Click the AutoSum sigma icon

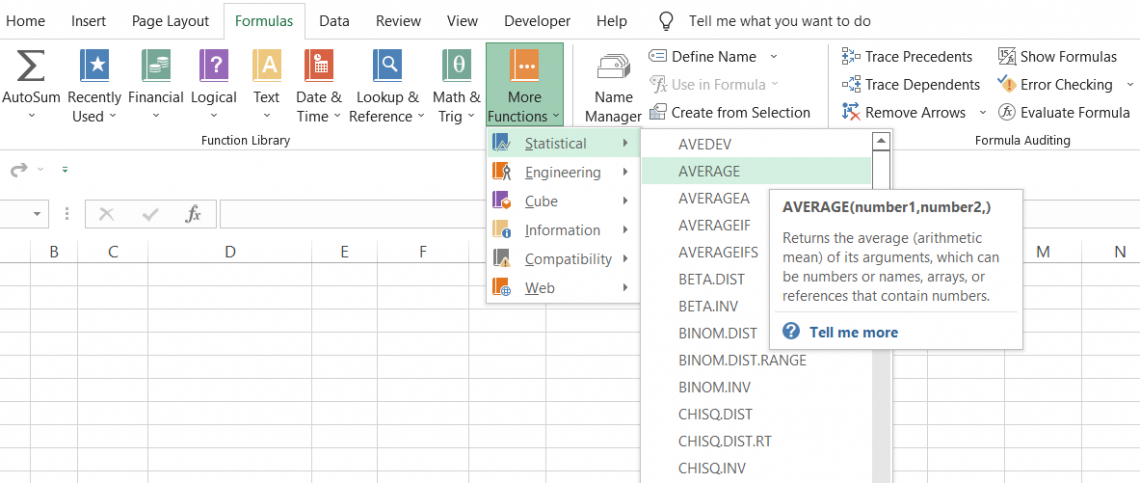click(x=31, y=67)
